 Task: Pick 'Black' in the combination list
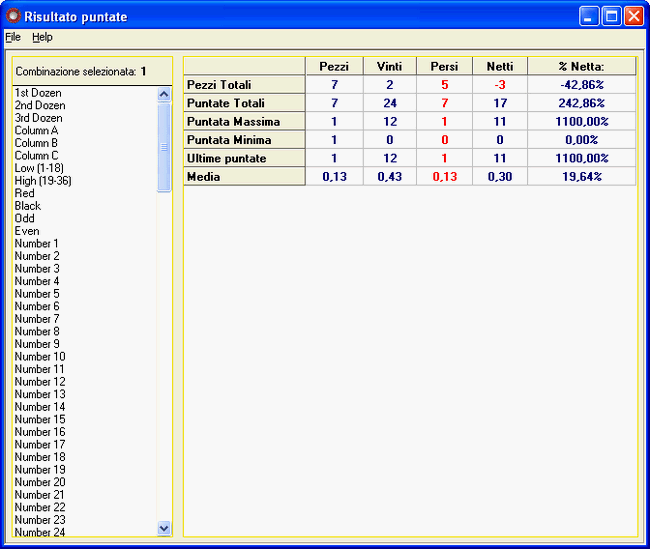27,206
